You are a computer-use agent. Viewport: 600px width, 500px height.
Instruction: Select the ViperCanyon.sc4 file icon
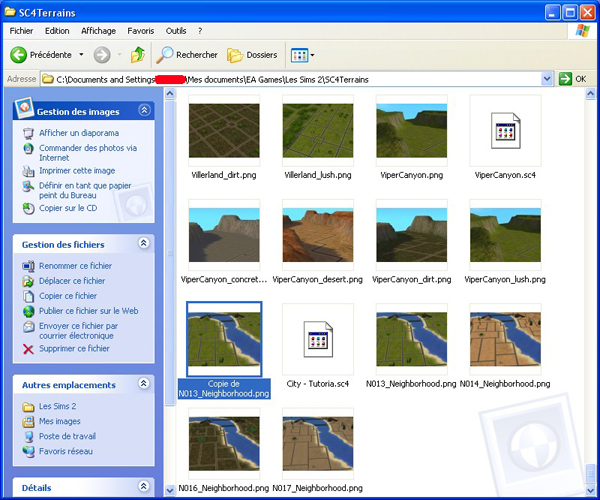coord(505,130)
